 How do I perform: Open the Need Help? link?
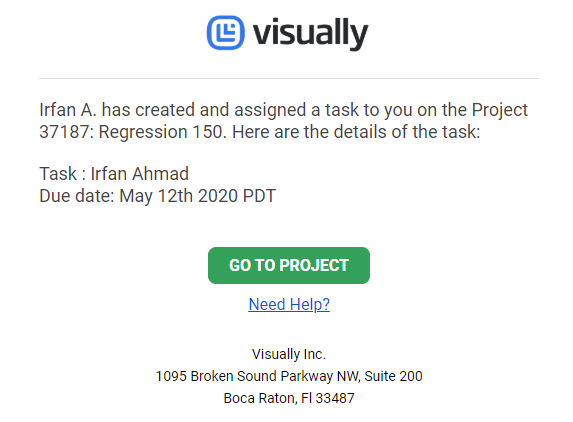click(289, 304)
